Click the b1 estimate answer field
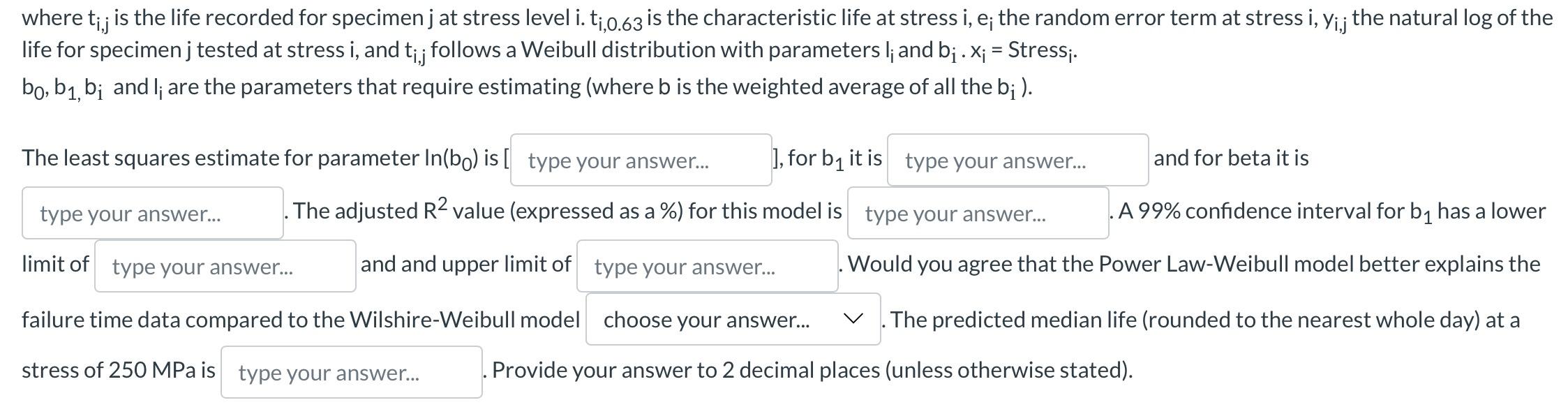This screenshot has width=1568, height=407. click(1017, 161)
